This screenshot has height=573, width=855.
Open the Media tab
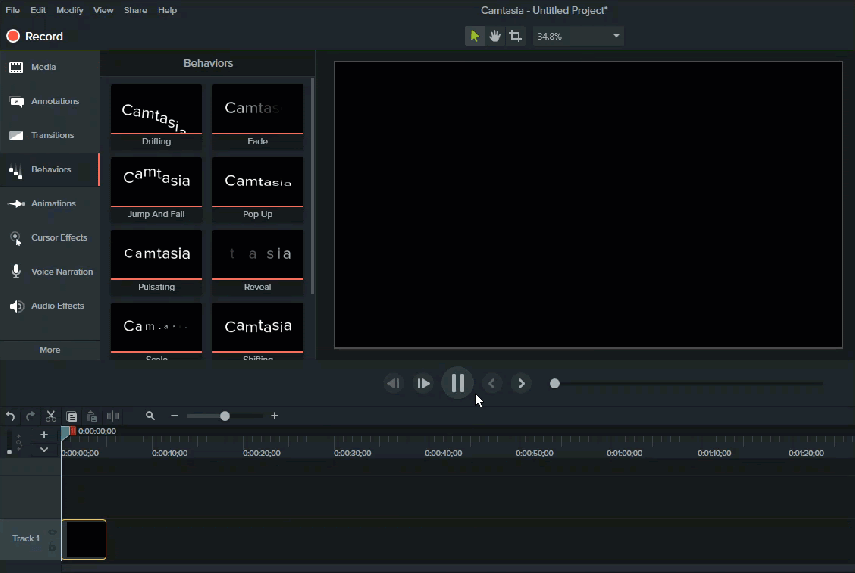[x=50, y=67]
